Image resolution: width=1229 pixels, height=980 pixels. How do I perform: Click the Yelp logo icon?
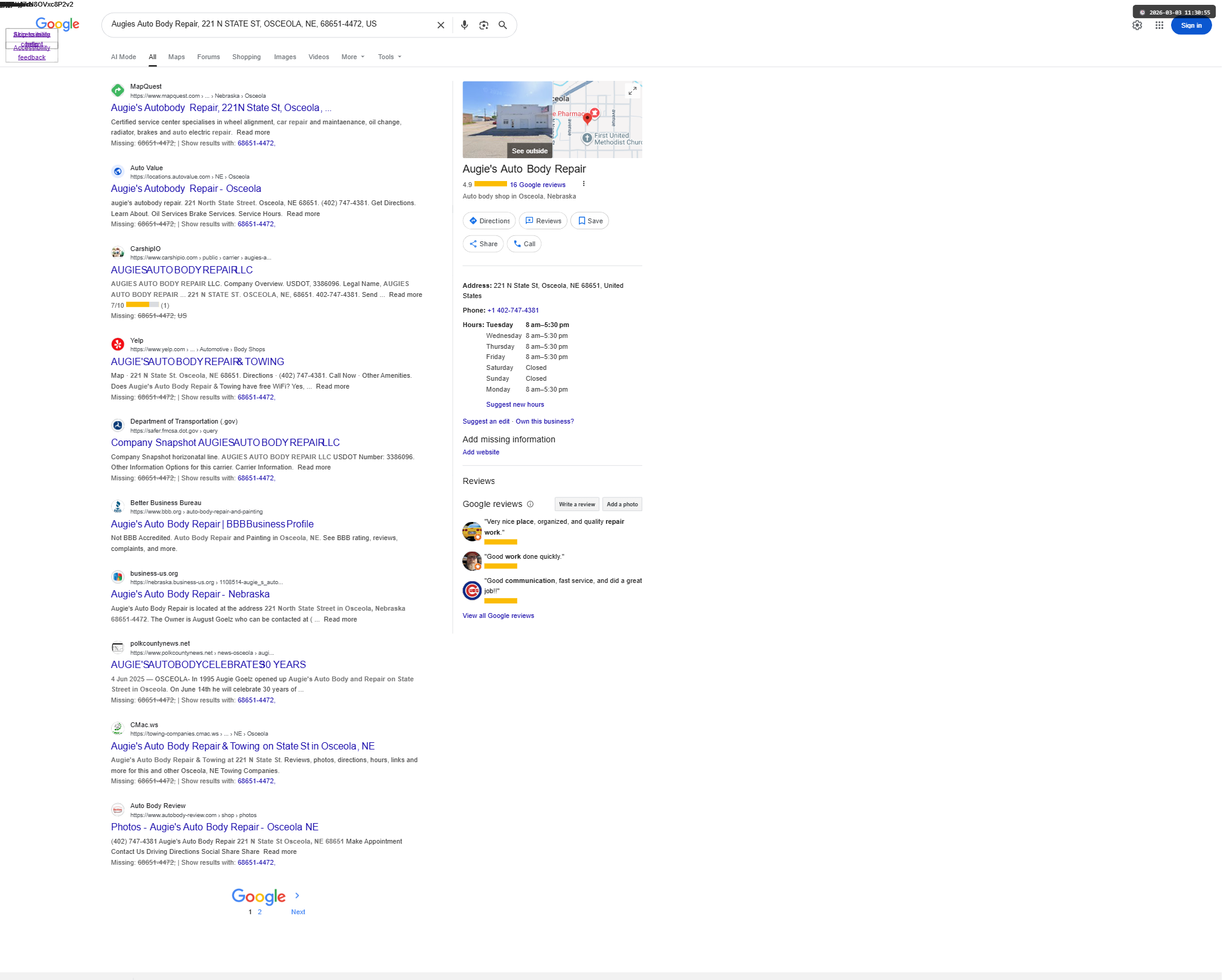[x=118, y=344]
